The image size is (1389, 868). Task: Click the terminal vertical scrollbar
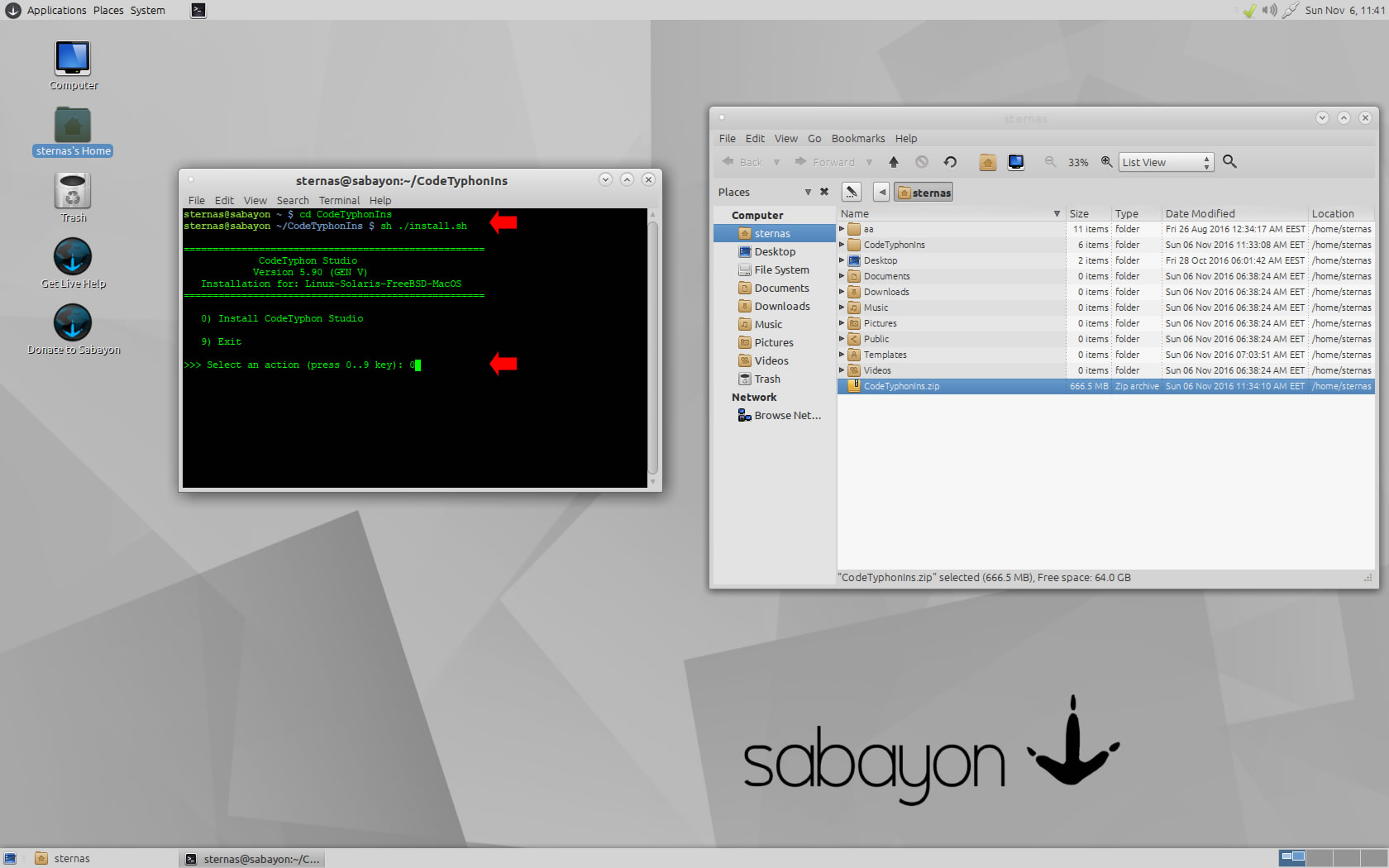click(x=652, y=347)
